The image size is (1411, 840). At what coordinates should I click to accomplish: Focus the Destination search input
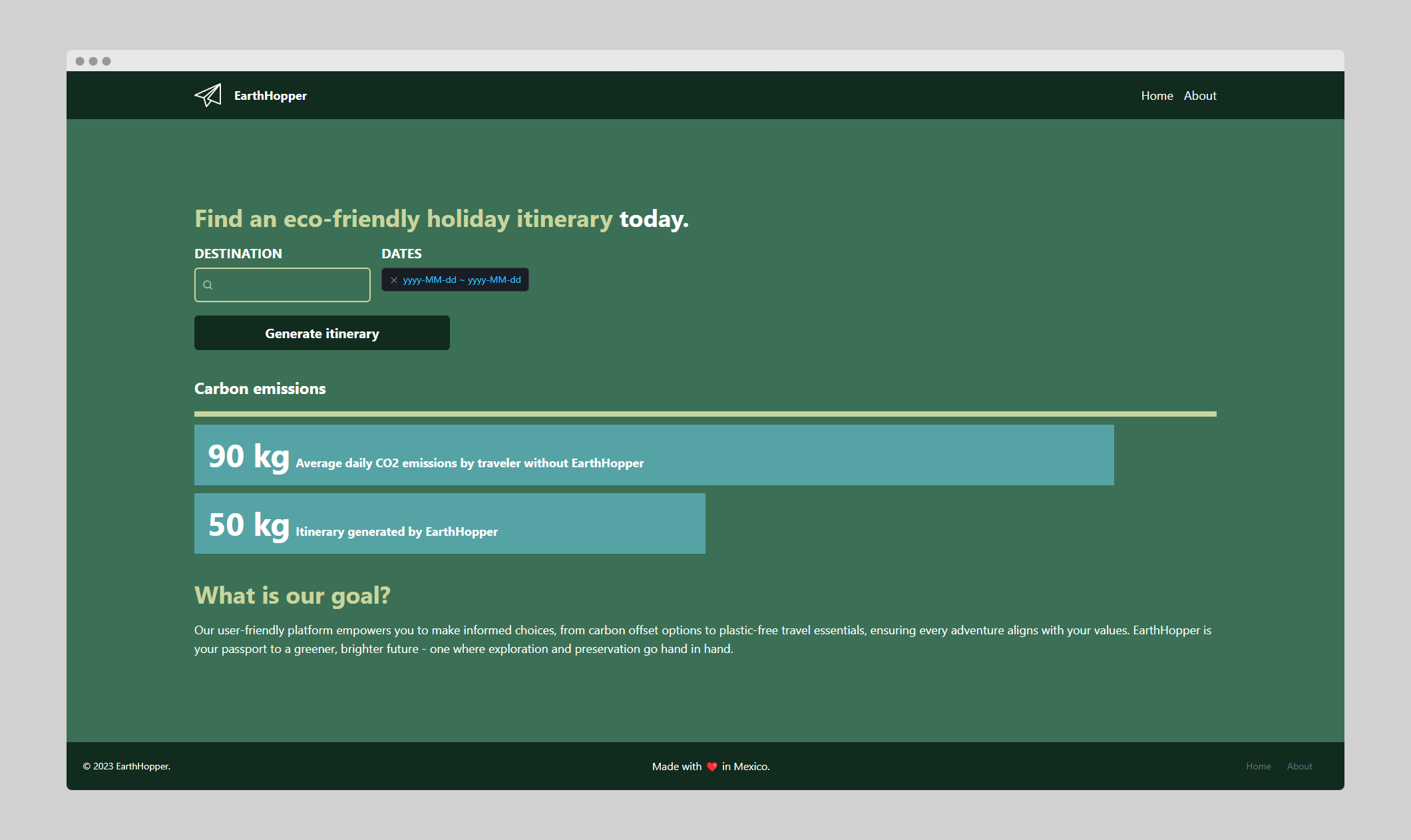291,285
